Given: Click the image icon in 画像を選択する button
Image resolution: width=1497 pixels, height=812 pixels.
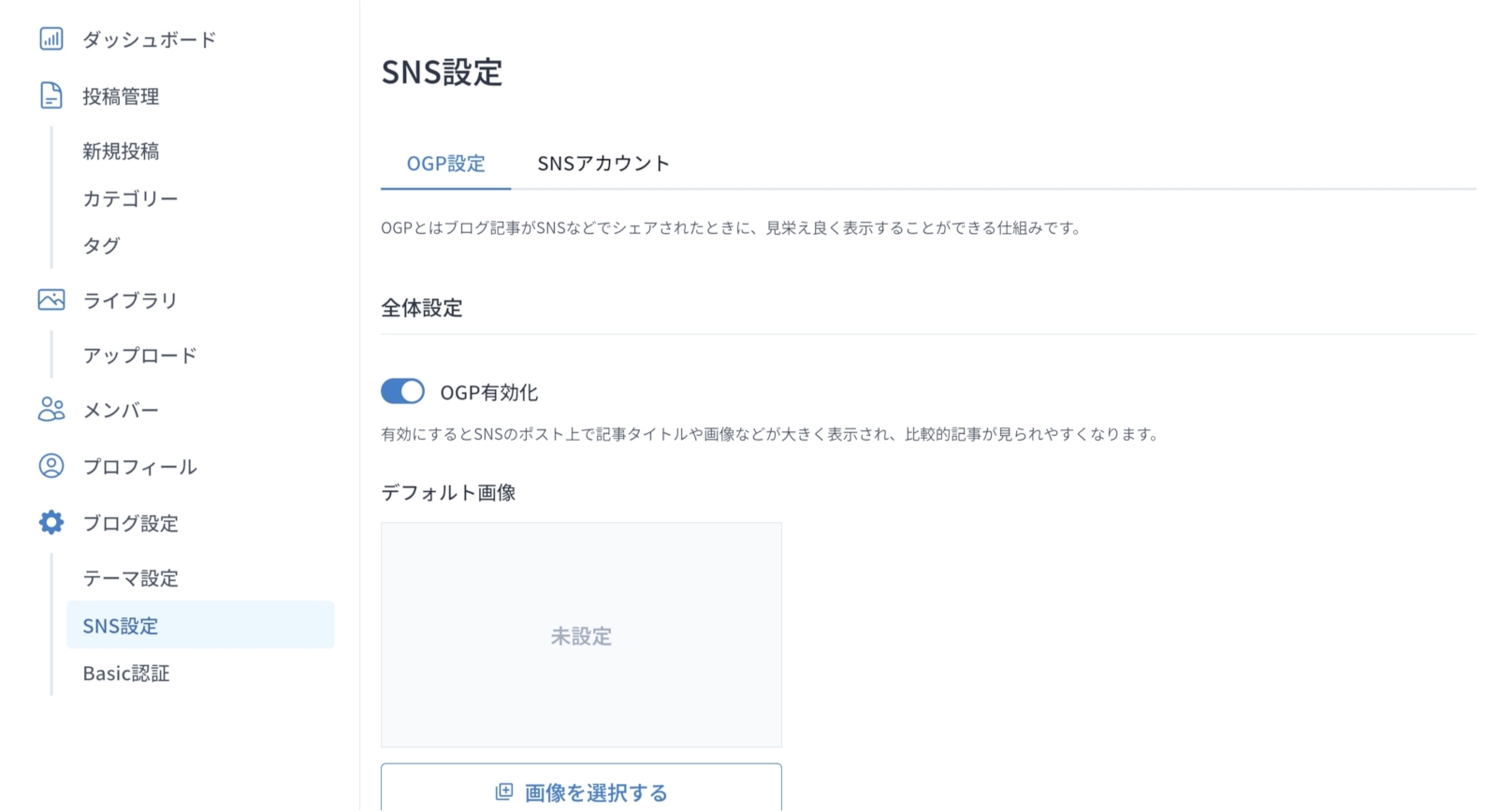Looking at the screenshot, I should (503, 792).
